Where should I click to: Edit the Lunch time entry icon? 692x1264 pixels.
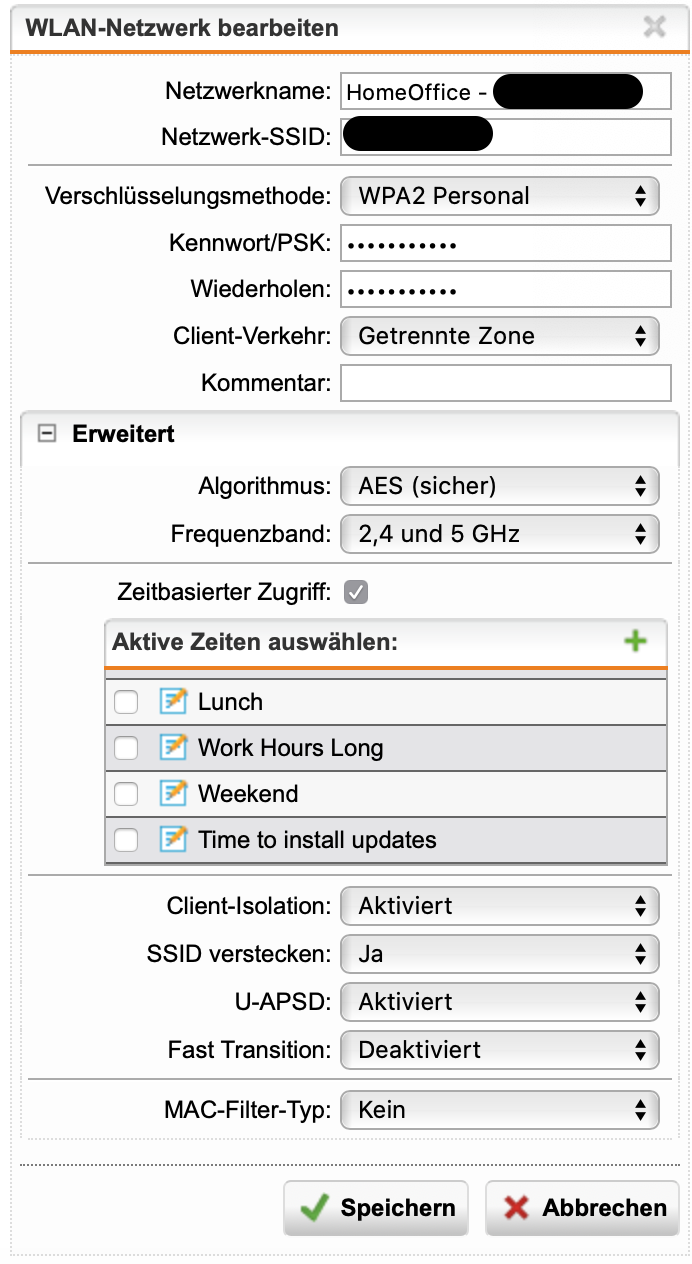[174, 702]
